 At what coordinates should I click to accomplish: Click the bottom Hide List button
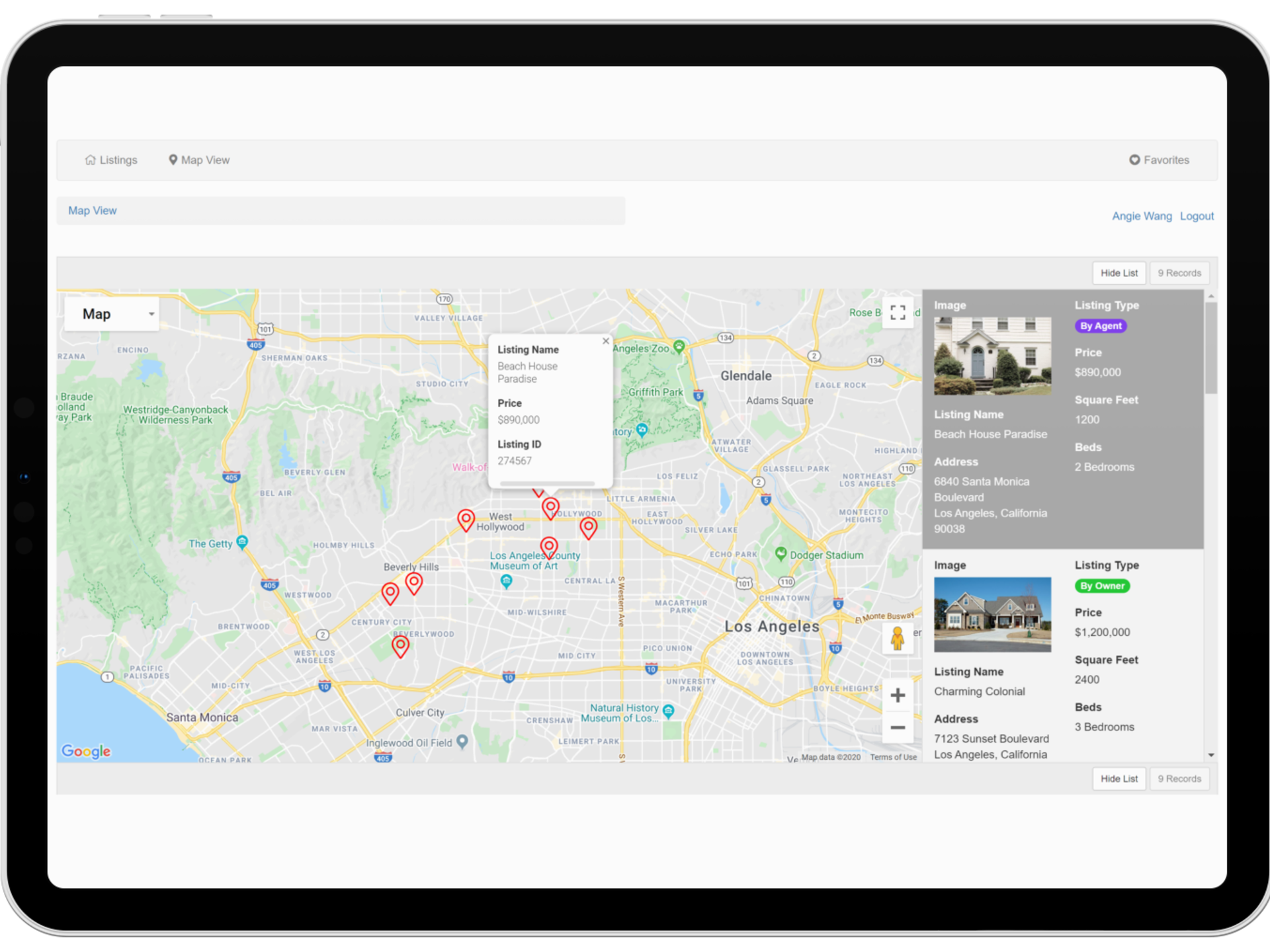(x=1119, y=779)
